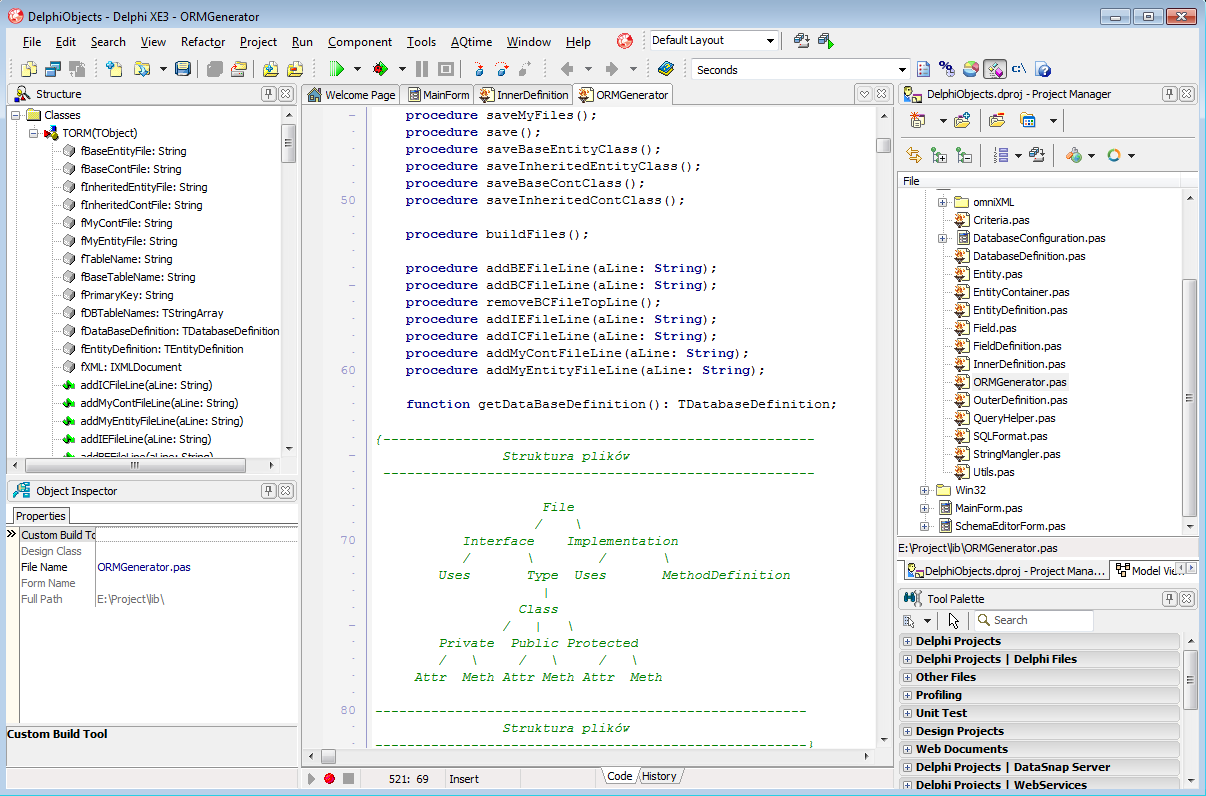Click the Pause toolbar icon
This screenshot has height=796, width=1206.
(x=422, y=69)
